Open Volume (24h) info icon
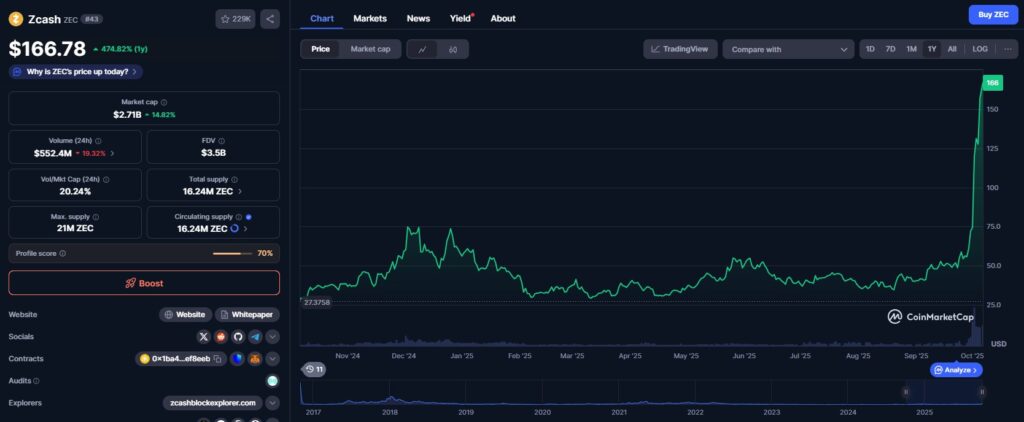The width and height of the screenshot is (1024, 422). click(x=97, y=140)
